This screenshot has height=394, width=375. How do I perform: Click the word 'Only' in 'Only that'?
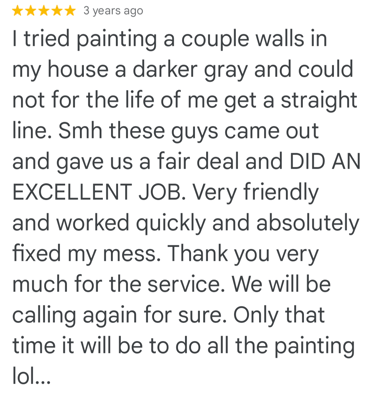(x=255, y=317)
